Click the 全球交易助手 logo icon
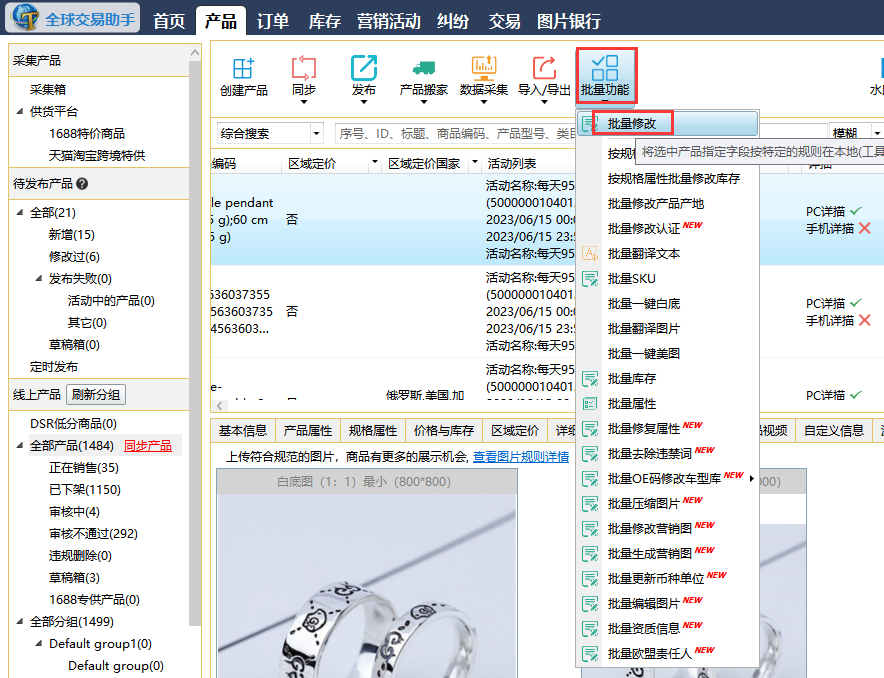The height and width of the screenshot is (678, 884). 25,16
